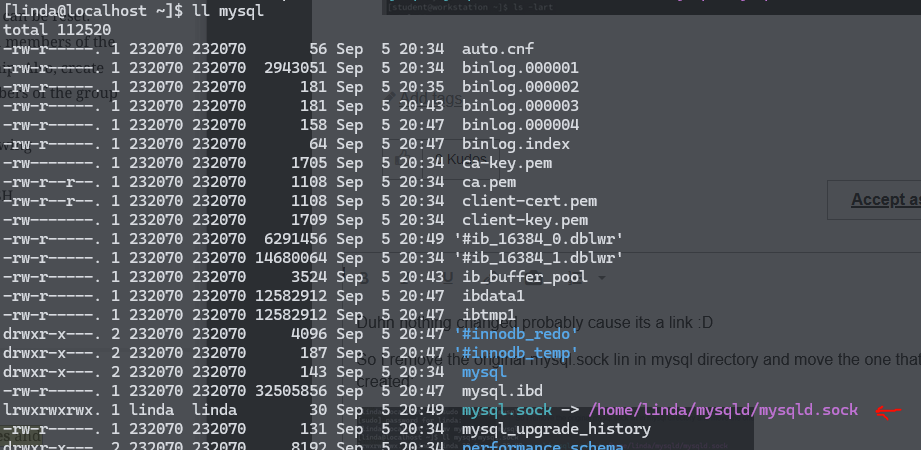
Task: Open the post options dropdown arrow
Action: coord(601,277)
